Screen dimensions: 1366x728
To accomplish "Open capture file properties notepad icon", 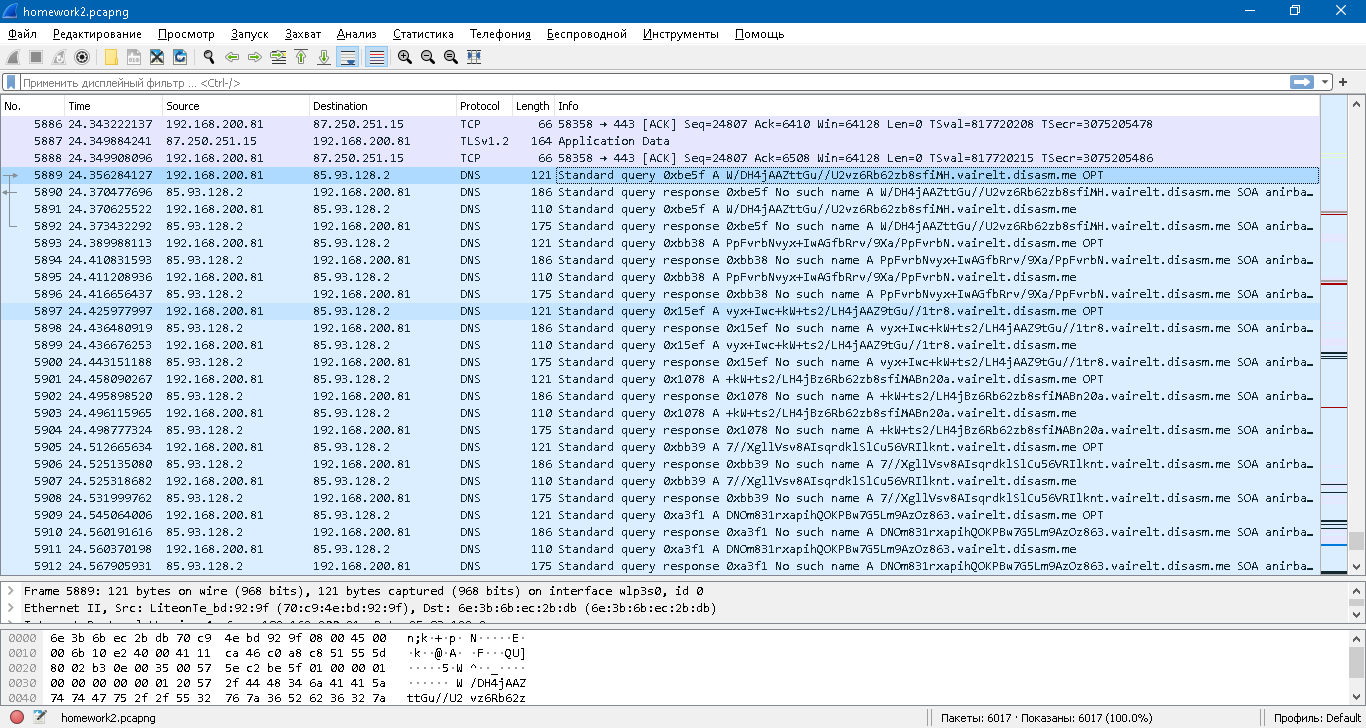I will pyautogui.click(x=40, y=717).
